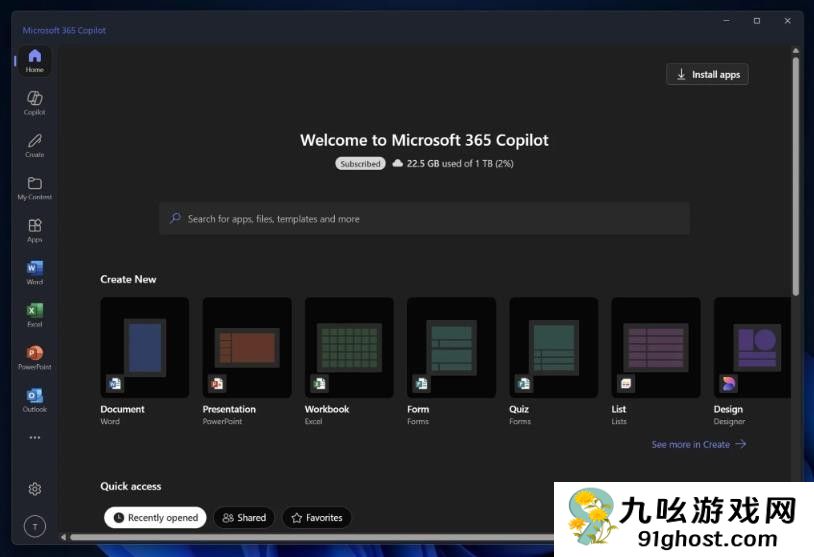The image size is (814, 557).
Task: Launch Word from the sidebar
Action: [x=35, y=273]
